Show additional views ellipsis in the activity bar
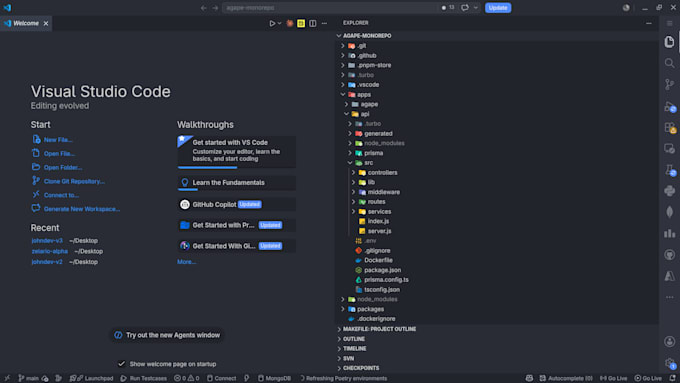 click(x=669, y=297)
